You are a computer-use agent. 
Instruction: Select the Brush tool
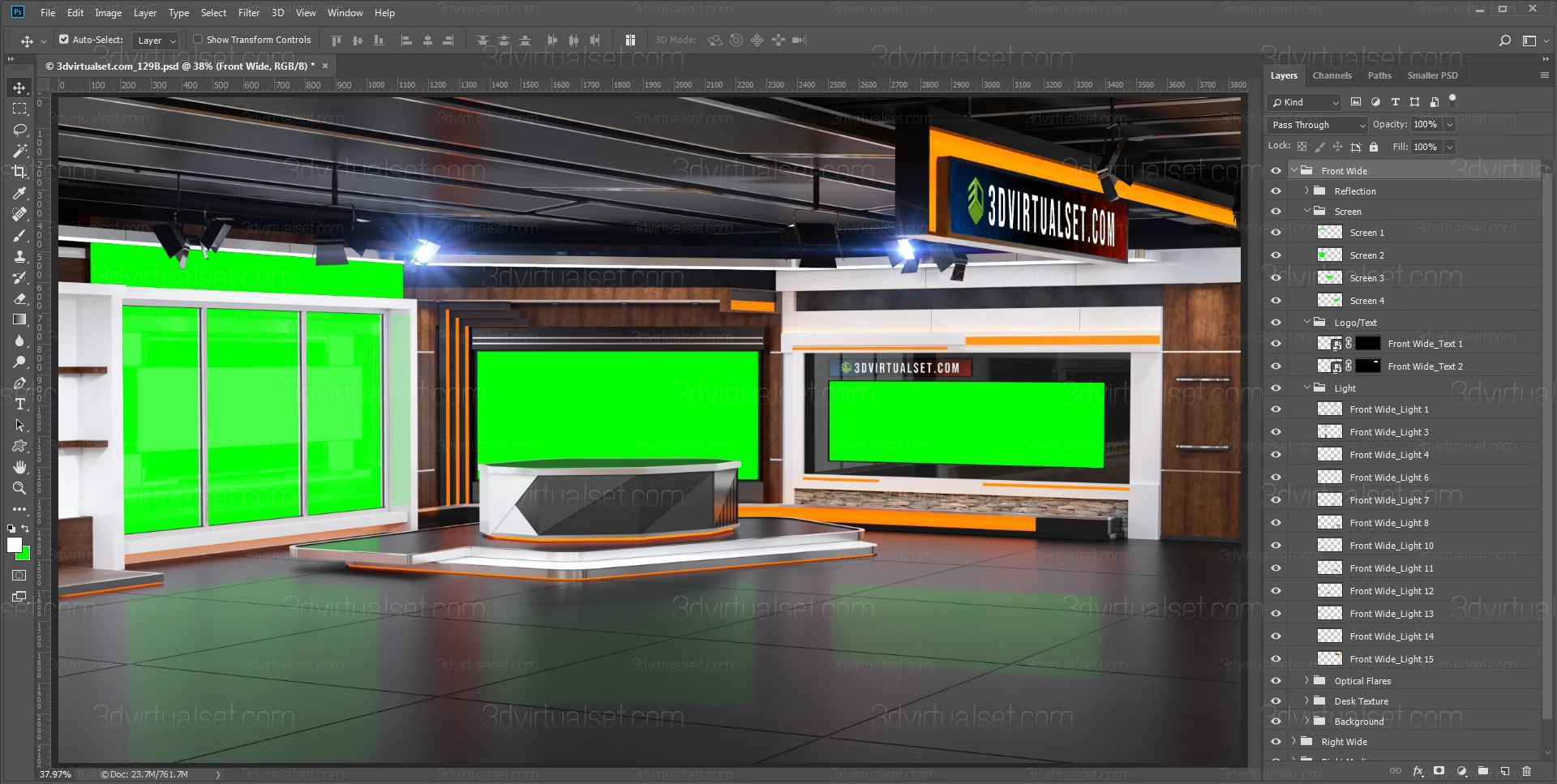point(19,235)
